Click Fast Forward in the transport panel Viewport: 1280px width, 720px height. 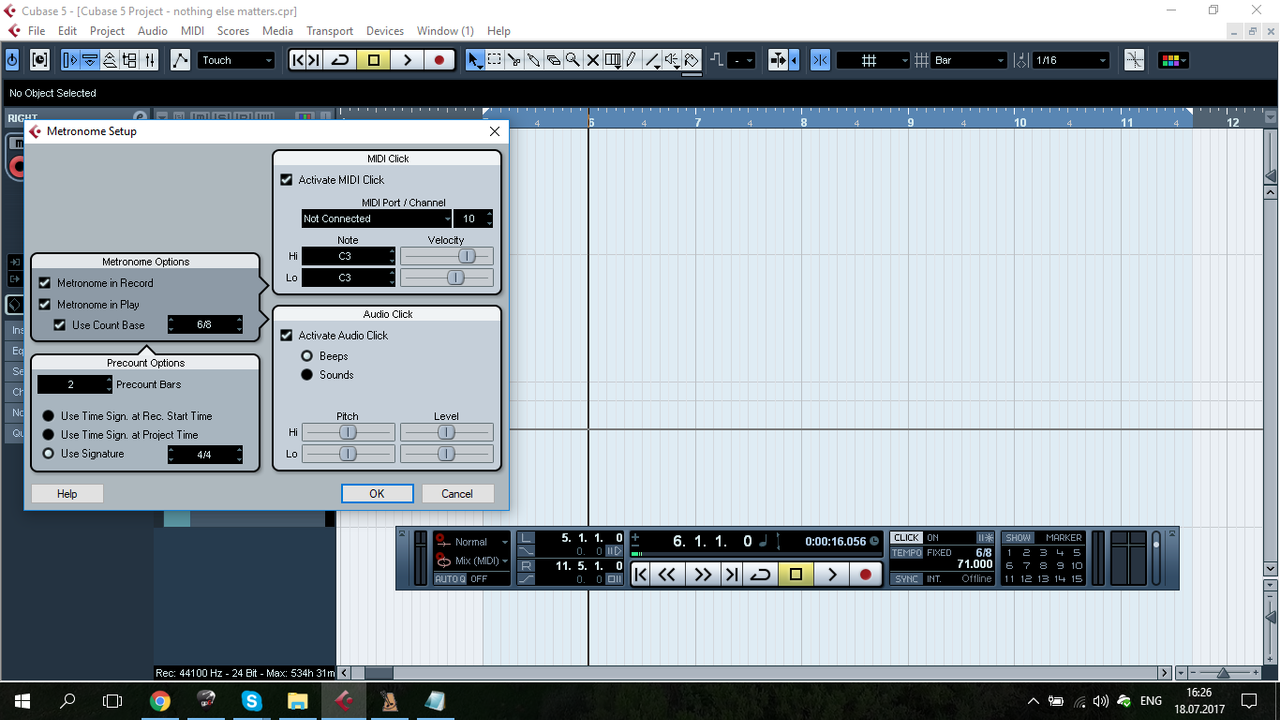[x=703, y=574]
